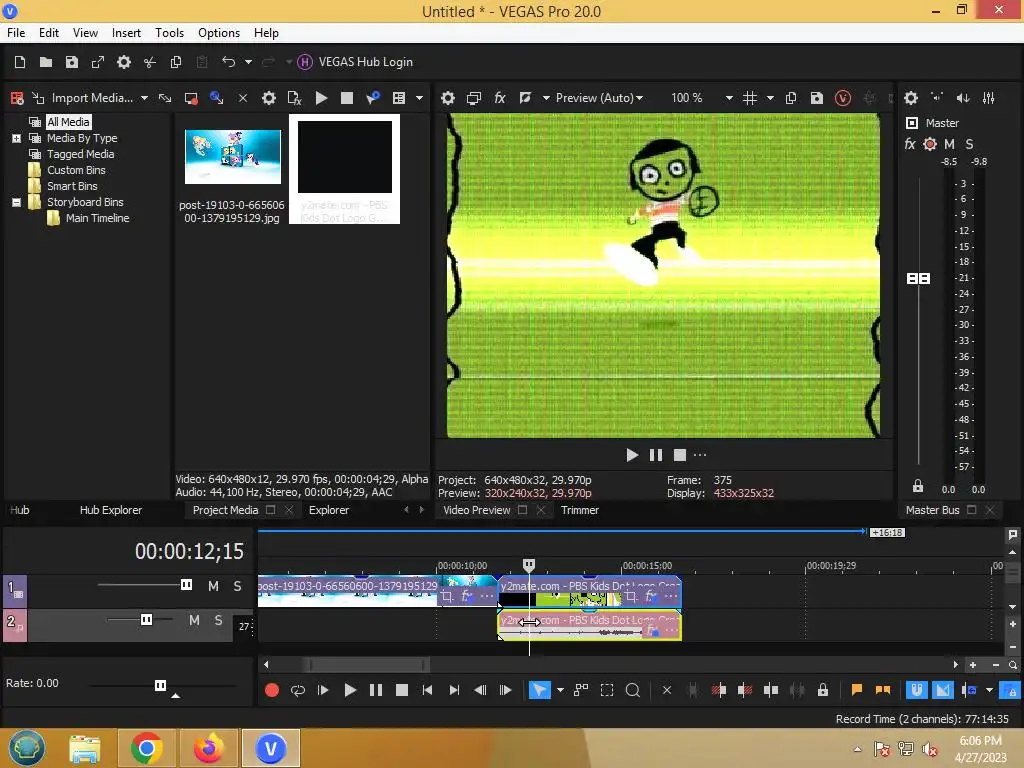Open the Options menu
This screenshot has height=768, width=1024.
click(x=219, y=33)
